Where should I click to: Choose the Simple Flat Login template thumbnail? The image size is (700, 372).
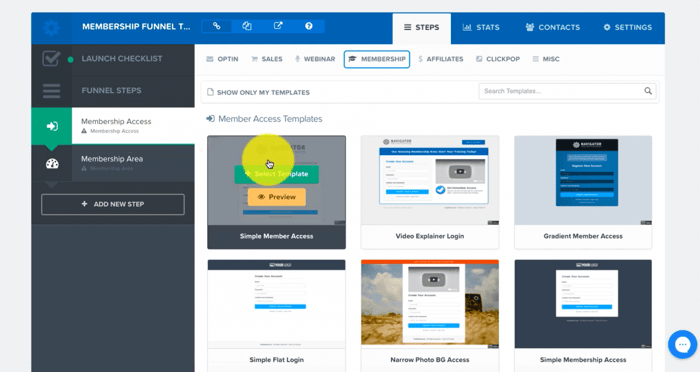[276, 304]
